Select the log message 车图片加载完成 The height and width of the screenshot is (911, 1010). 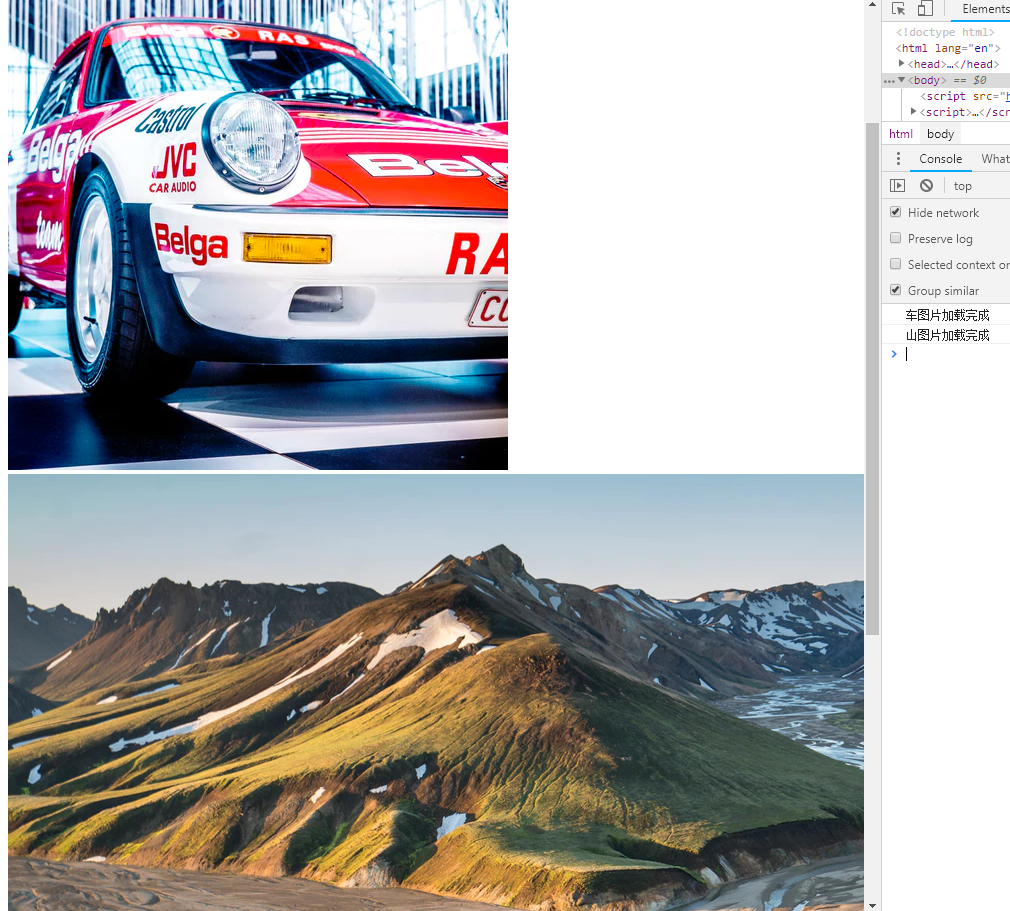(947, 315)
